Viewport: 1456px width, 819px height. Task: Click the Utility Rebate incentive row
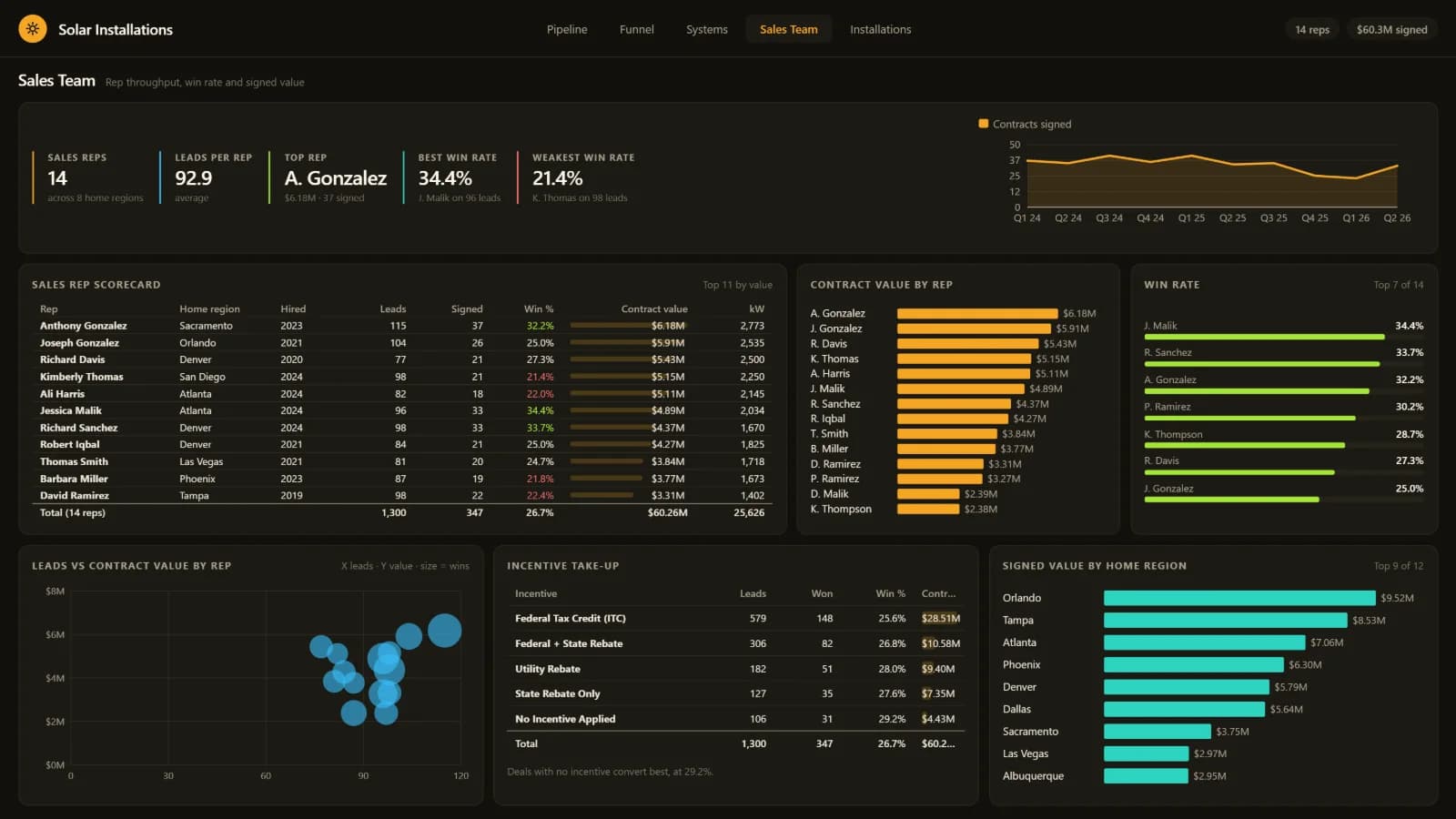coord(735,669)
